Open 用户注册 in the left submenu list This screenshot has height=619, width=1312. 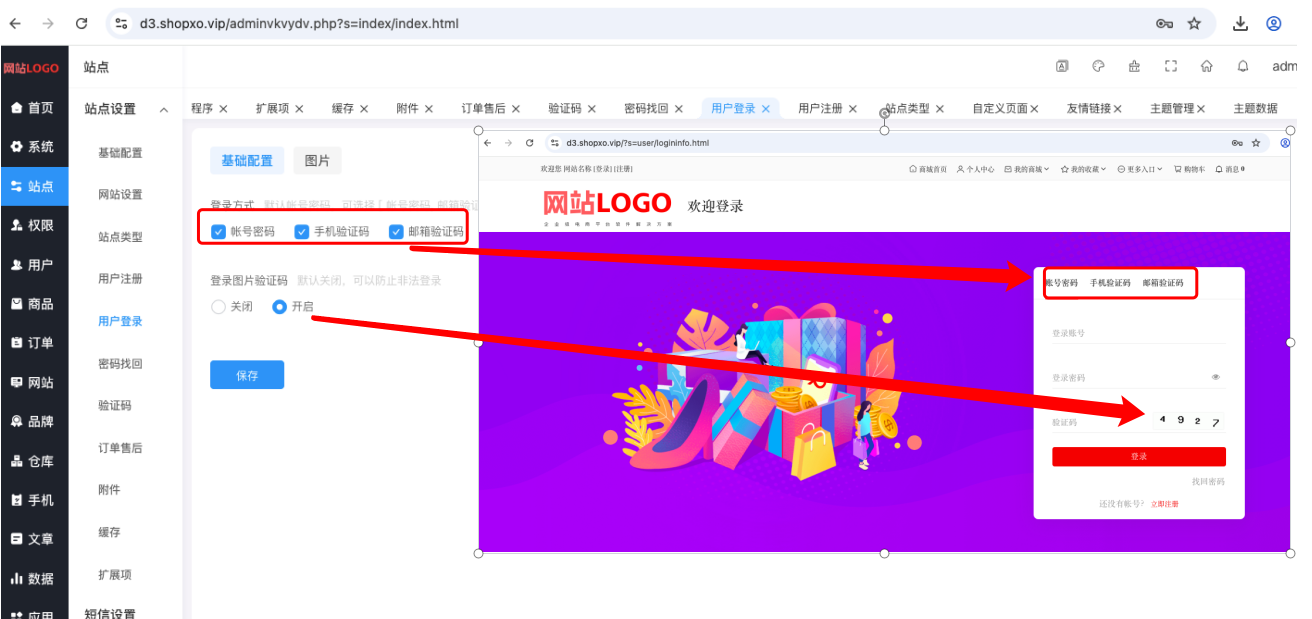click(120, 279)
